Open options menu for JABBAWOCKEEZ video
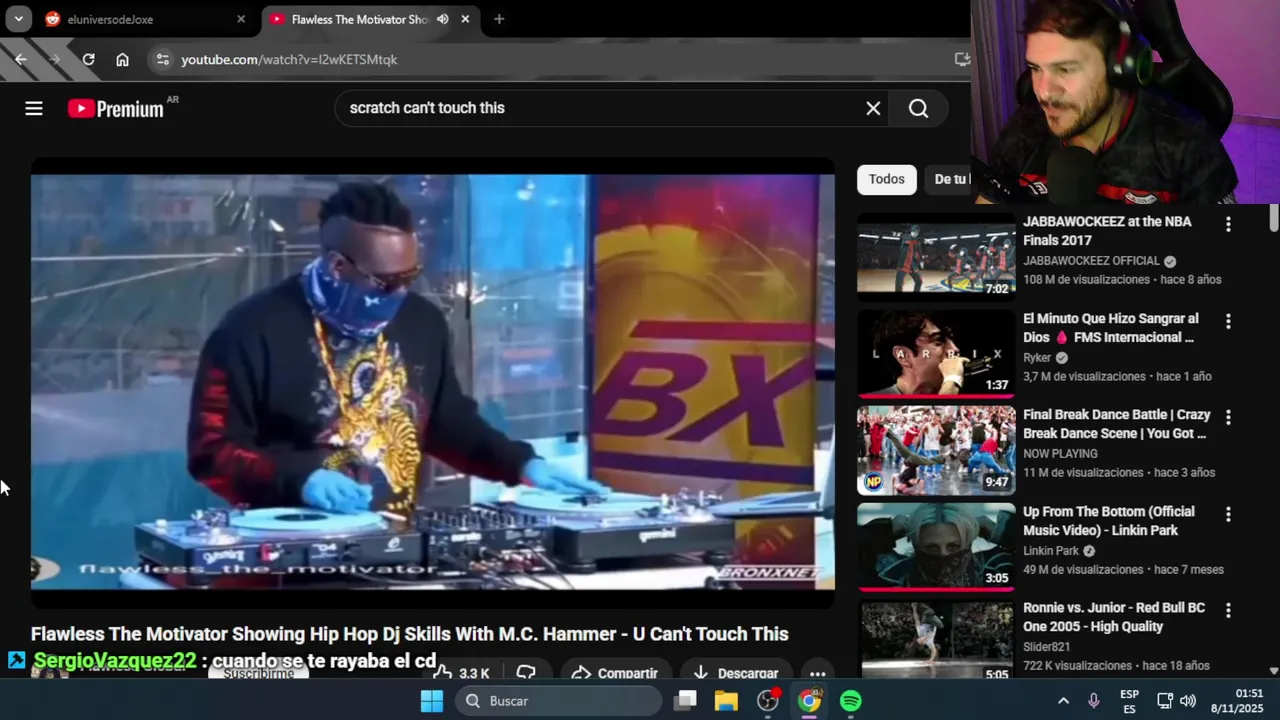This screenshot has width=1280, height=720. tap(1228, 224)
